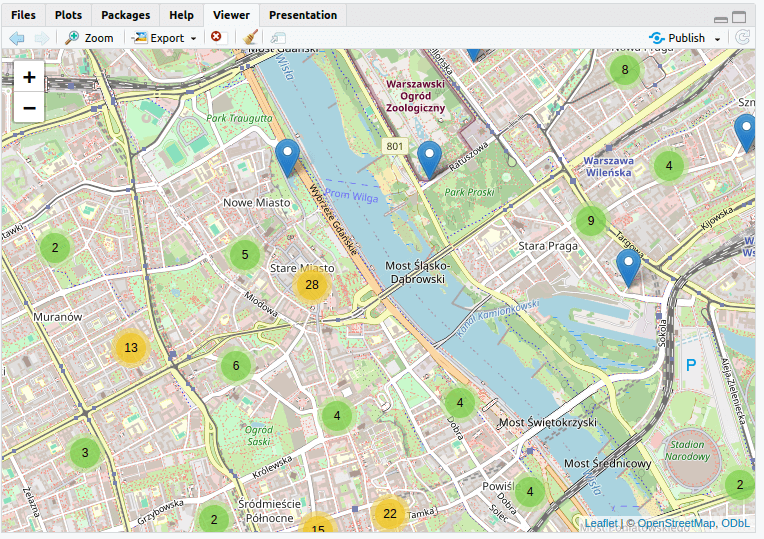Switch to the Packages tab
Viewport: 764px width, 539px height.
(126, 15)
